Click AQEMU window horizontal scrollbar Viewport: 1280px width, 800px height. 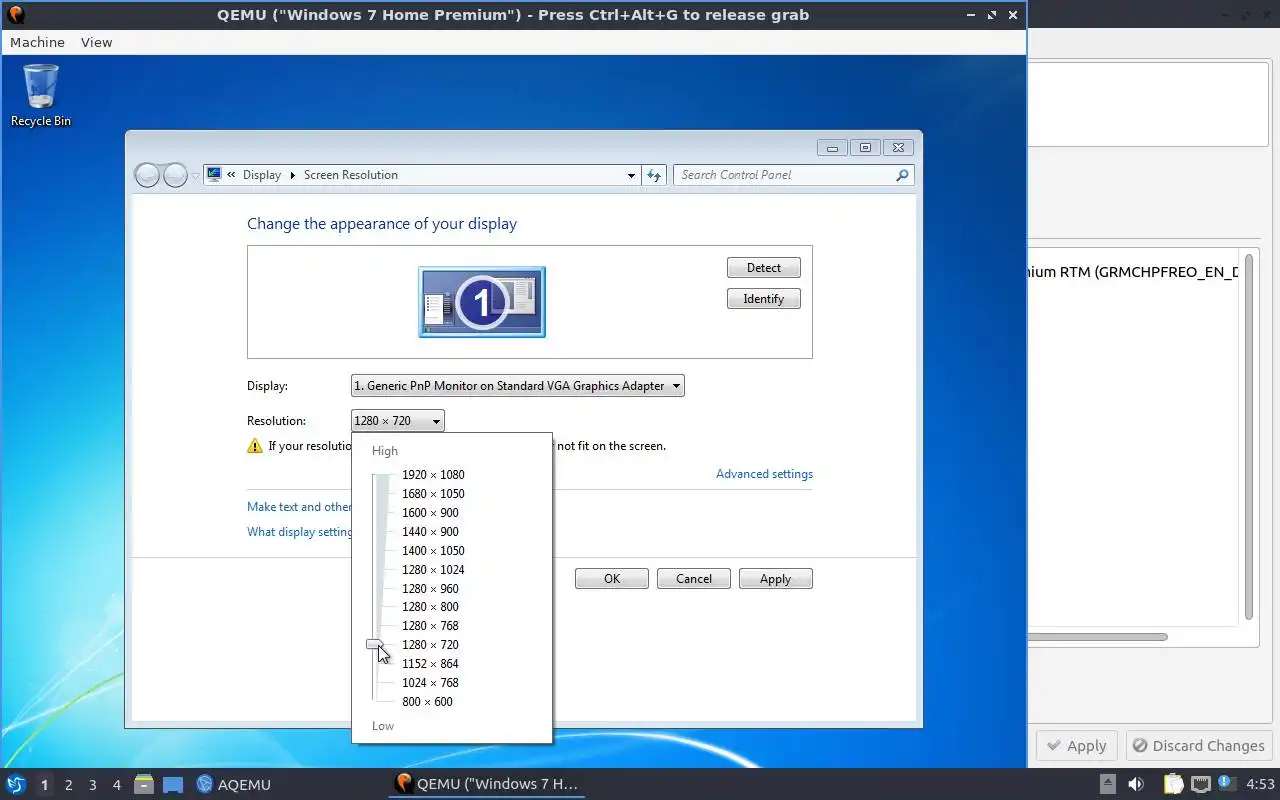click(1098, 637)
